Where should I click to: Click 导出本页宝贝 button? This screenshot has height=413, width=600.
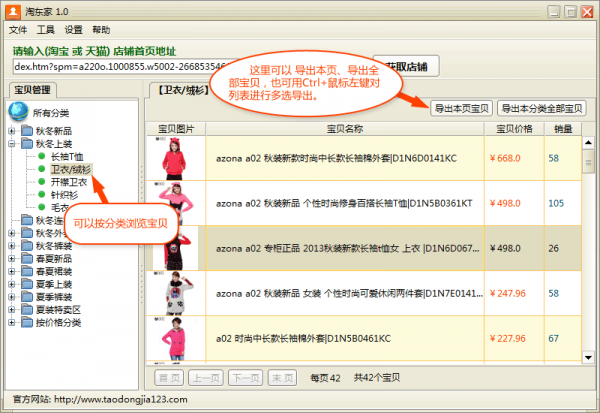click(462, 109)
